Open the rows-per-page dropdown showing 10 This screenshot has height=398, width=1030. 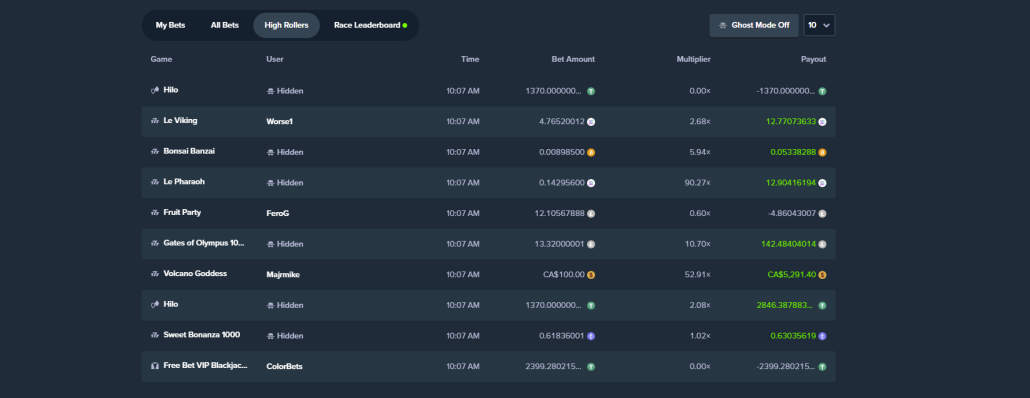click(x=819, y=26)
